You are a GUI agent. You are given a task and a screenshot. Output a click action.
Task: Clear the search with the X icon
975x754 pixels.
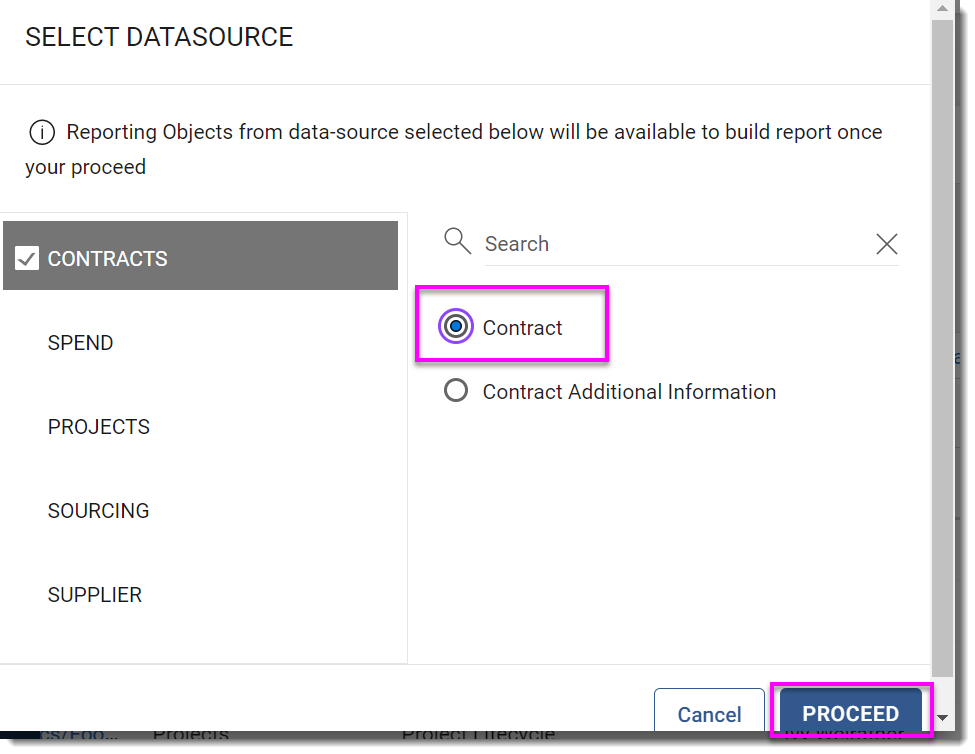886,244
